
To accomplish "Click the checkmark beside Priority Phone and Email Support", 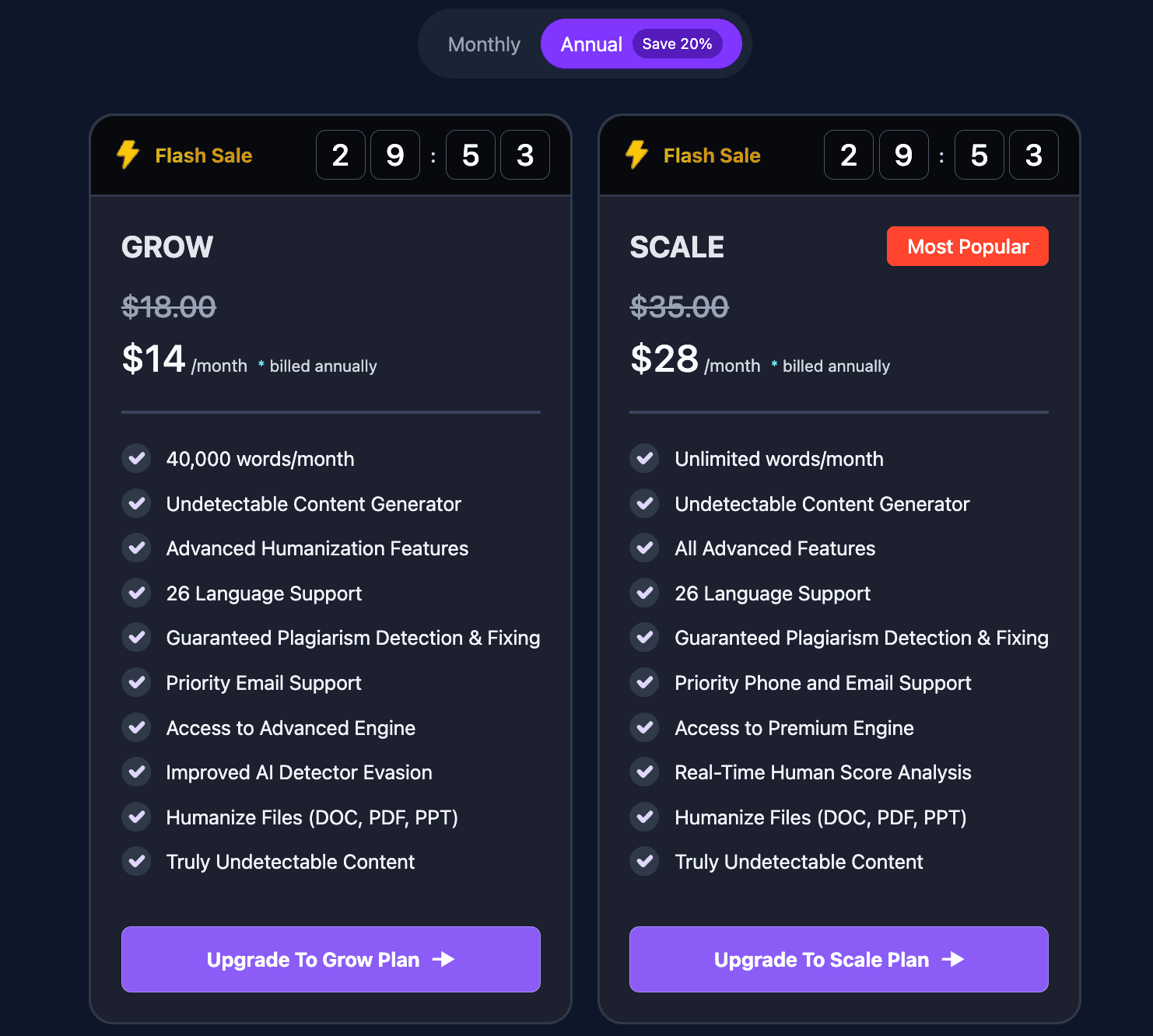I will (x=645, y=683).
